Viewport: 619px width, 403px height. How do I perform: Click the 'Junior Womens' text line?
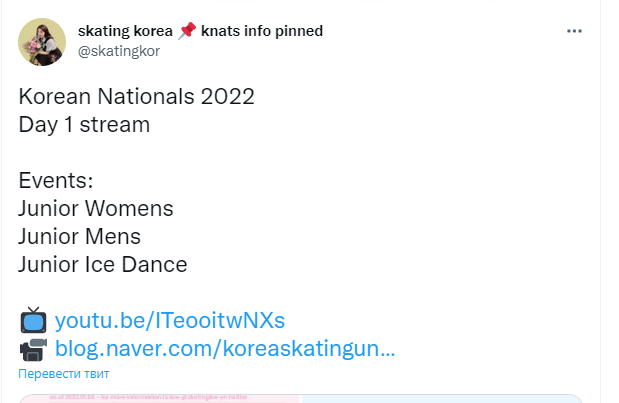tap(96, 209)
